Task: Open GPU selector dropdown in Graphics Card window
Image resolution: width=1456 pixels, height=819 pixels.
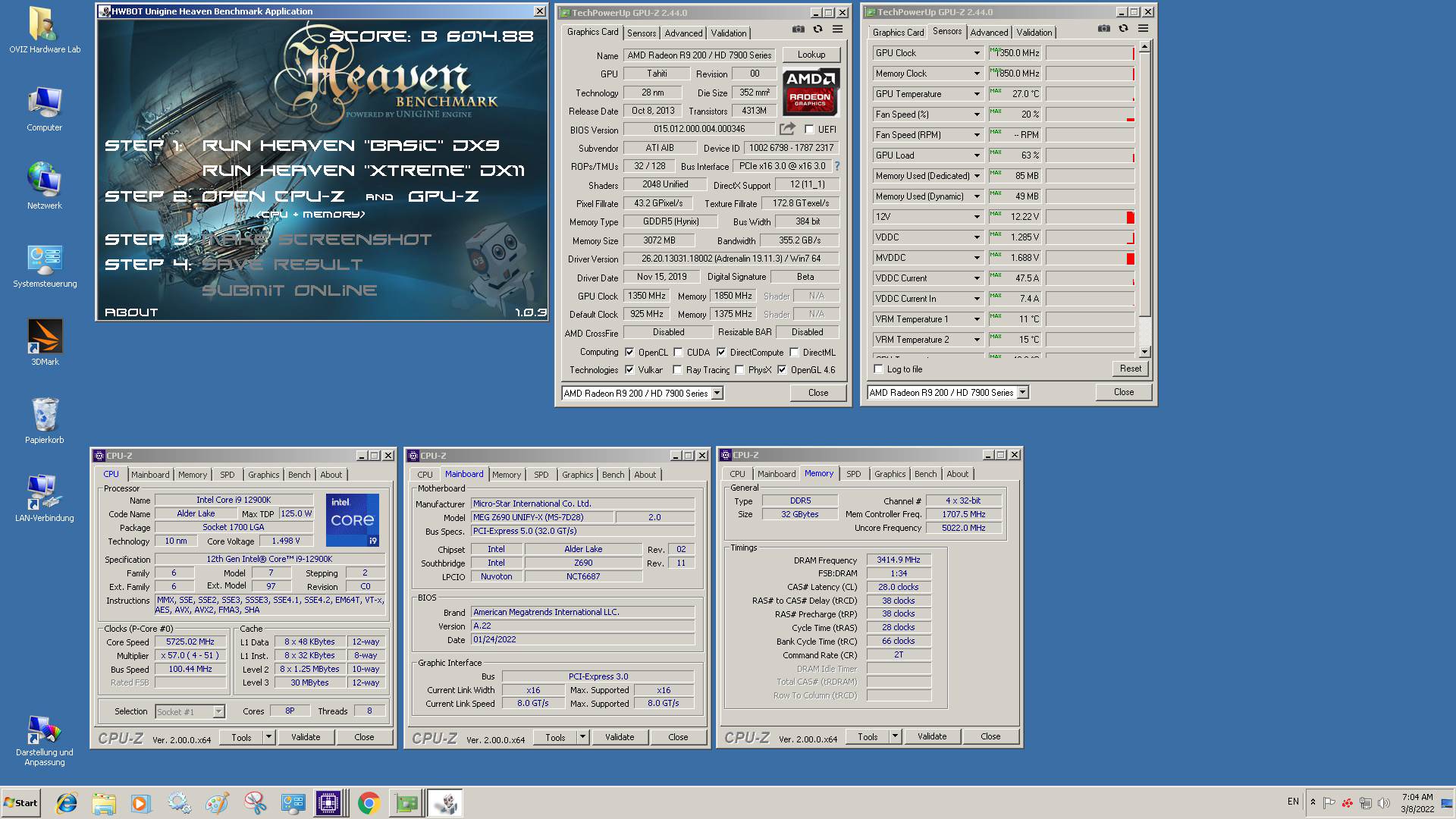Action: click(x=717, y=393)
